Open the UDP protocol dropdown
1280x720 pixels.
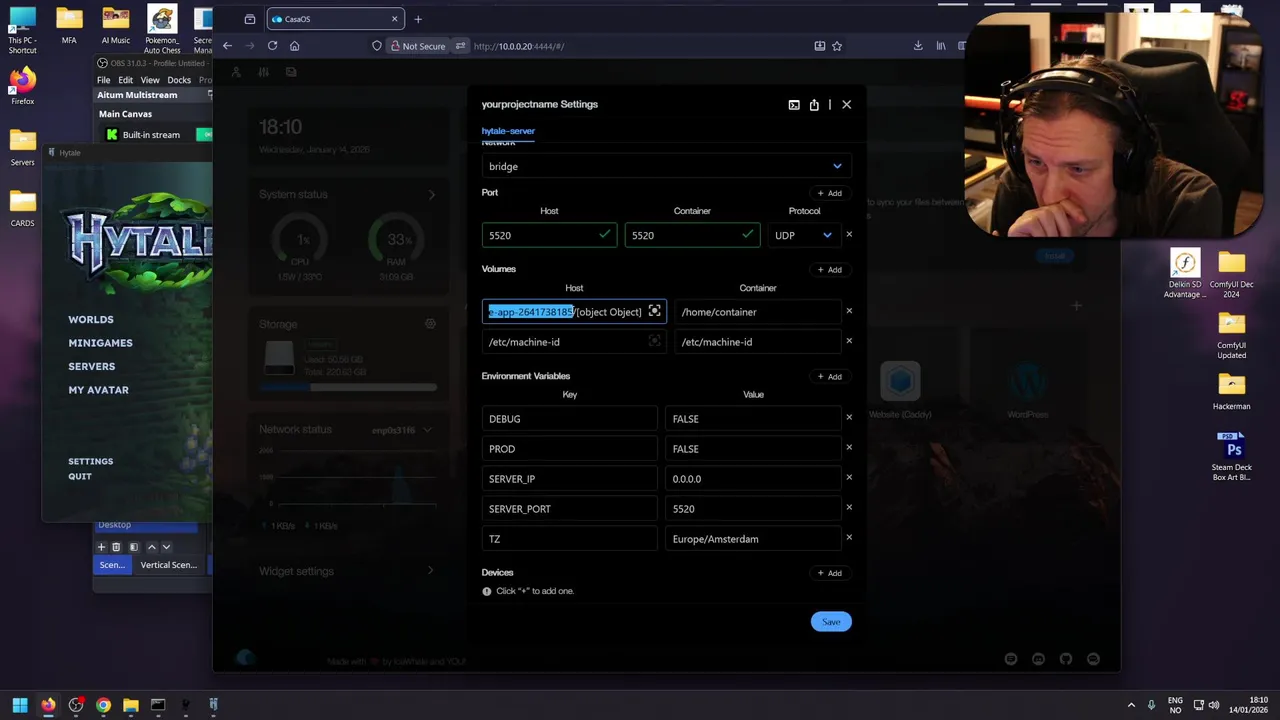tap(804, 235)
